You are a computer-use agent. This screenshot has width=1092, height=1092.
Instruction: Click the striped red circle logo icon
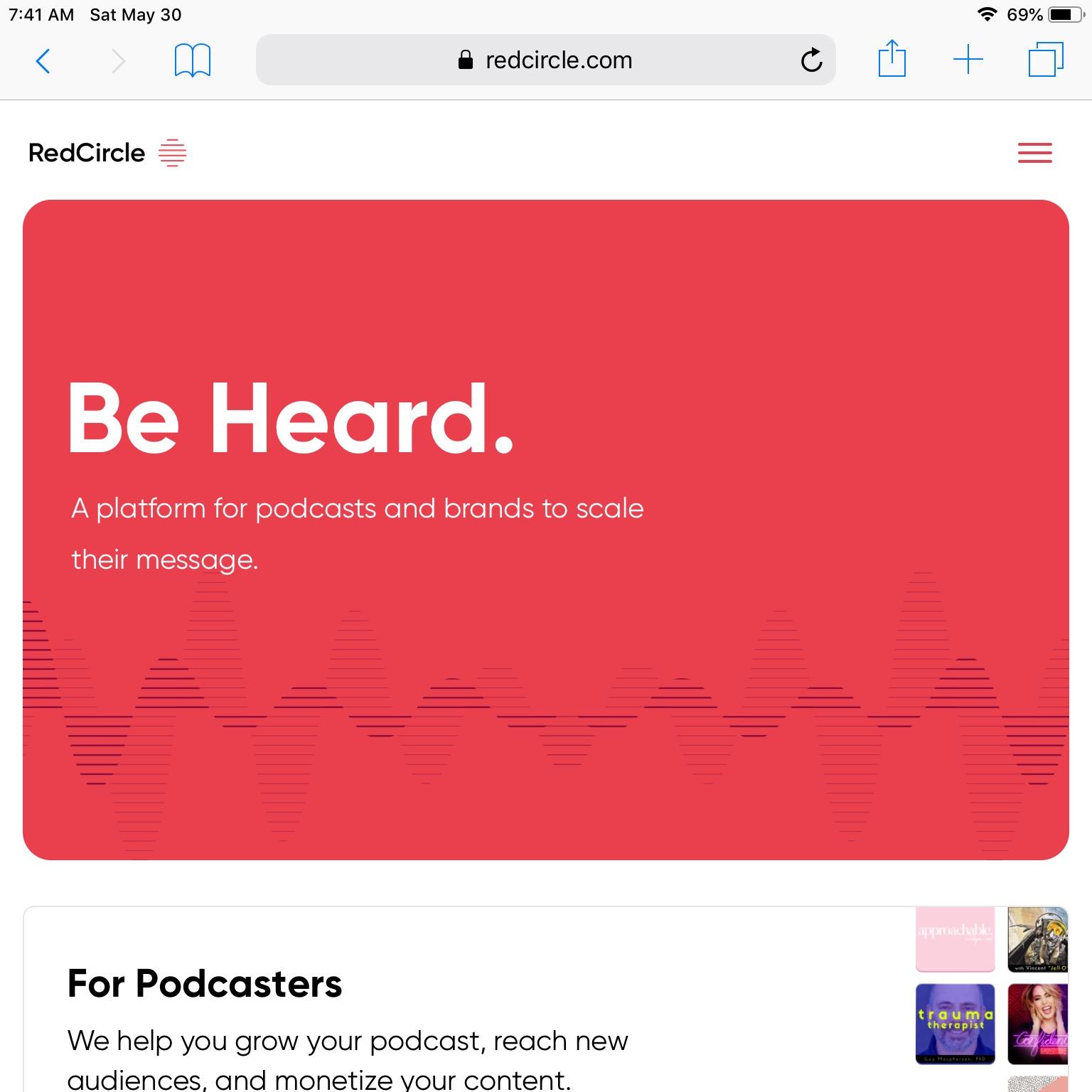(x=172, y=153)
